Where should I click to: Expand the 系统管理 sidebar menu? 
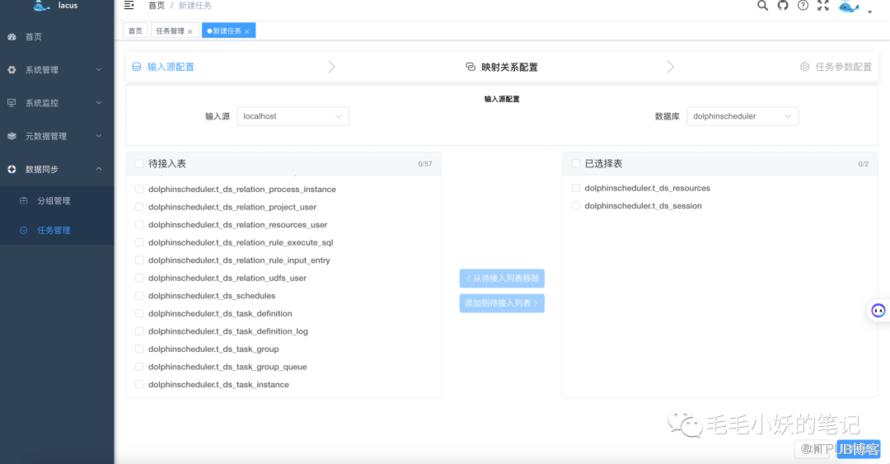(57, 70)
